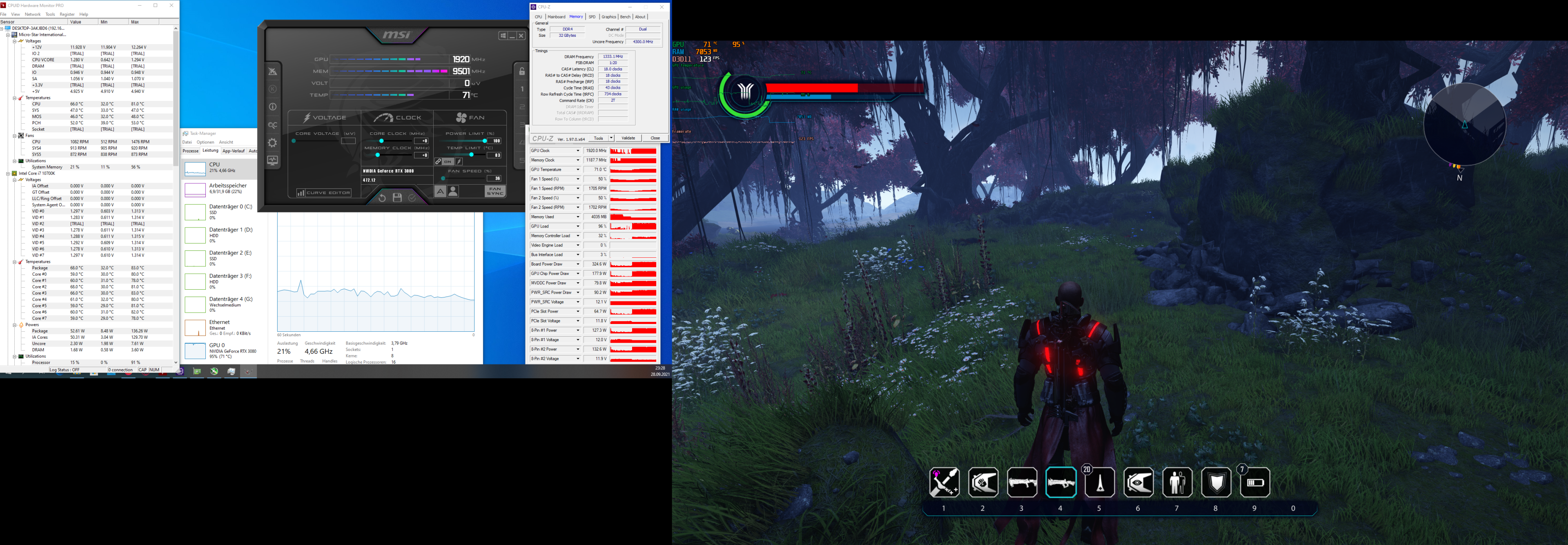Viewport: 1568px width, 545px height.
Task: Open Afterburner hardware monitor icon
Action: click(x=273, y=160)
